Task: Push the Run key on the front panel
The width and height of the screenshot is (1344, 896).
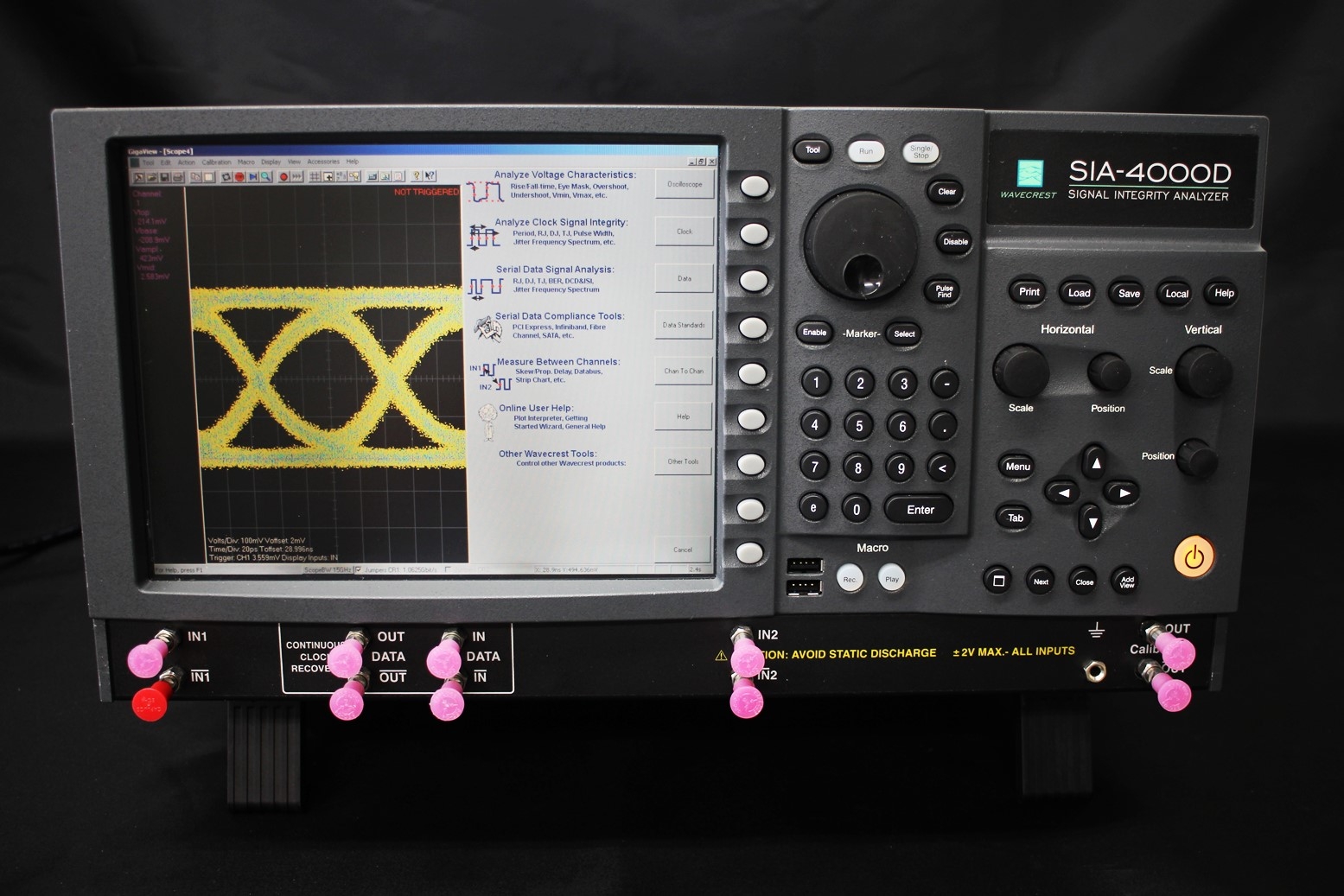Action: click(x=866, y=151)
